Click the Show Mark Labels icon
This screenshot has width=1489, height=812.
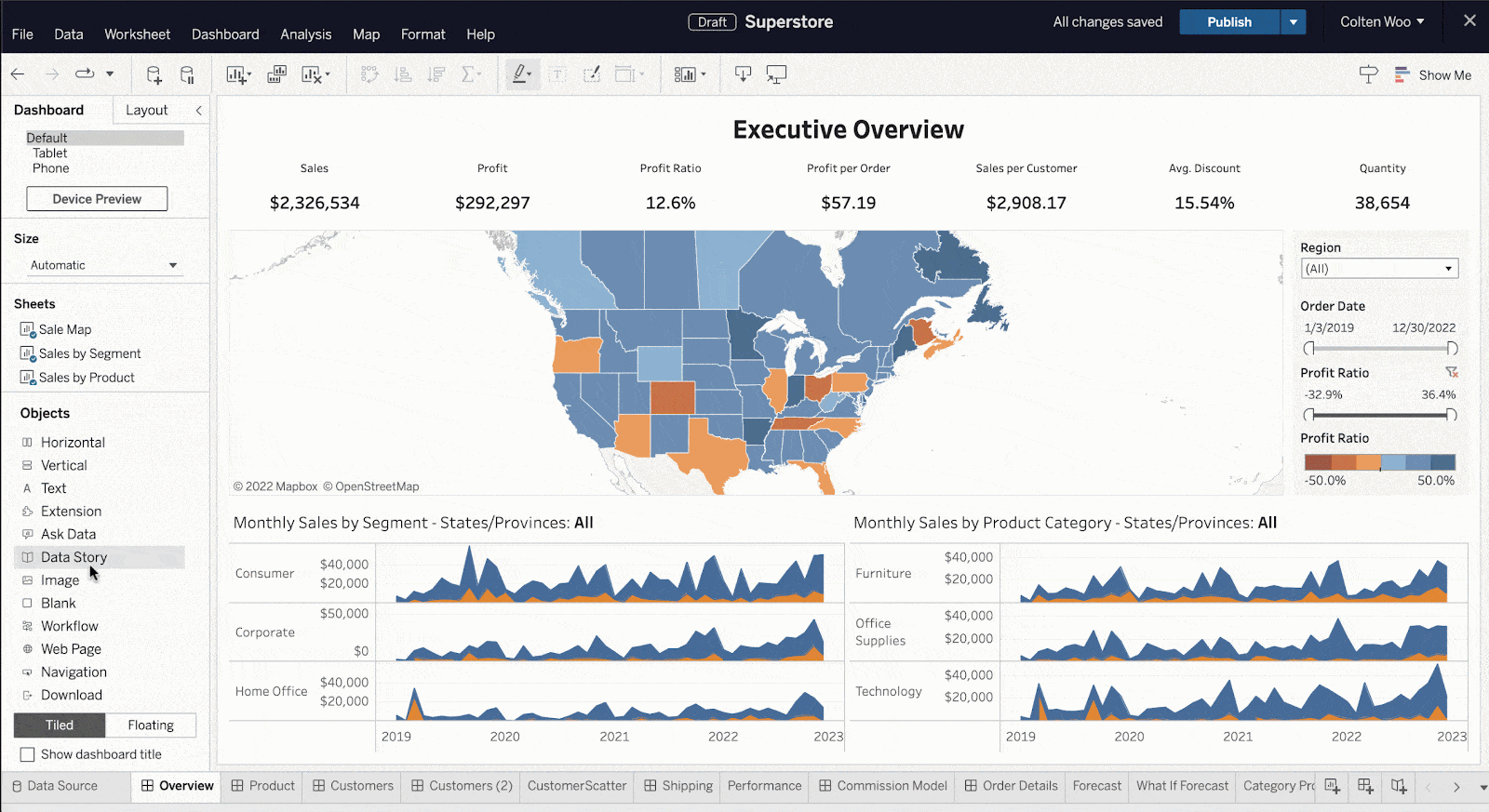557,74
